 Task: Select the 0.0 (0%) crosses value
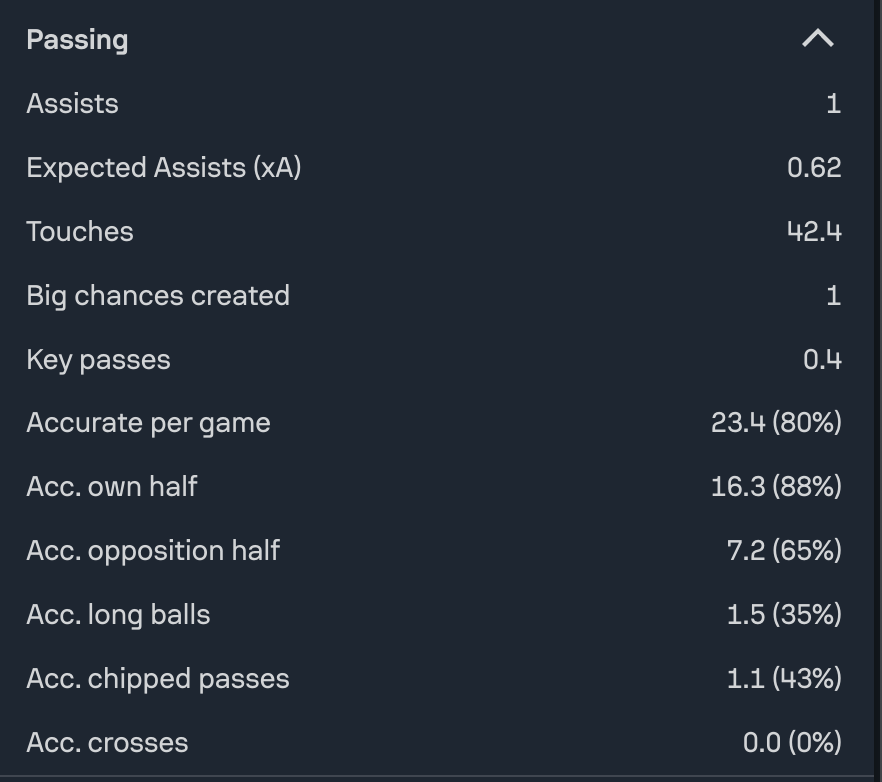click(x=791, y=742)
